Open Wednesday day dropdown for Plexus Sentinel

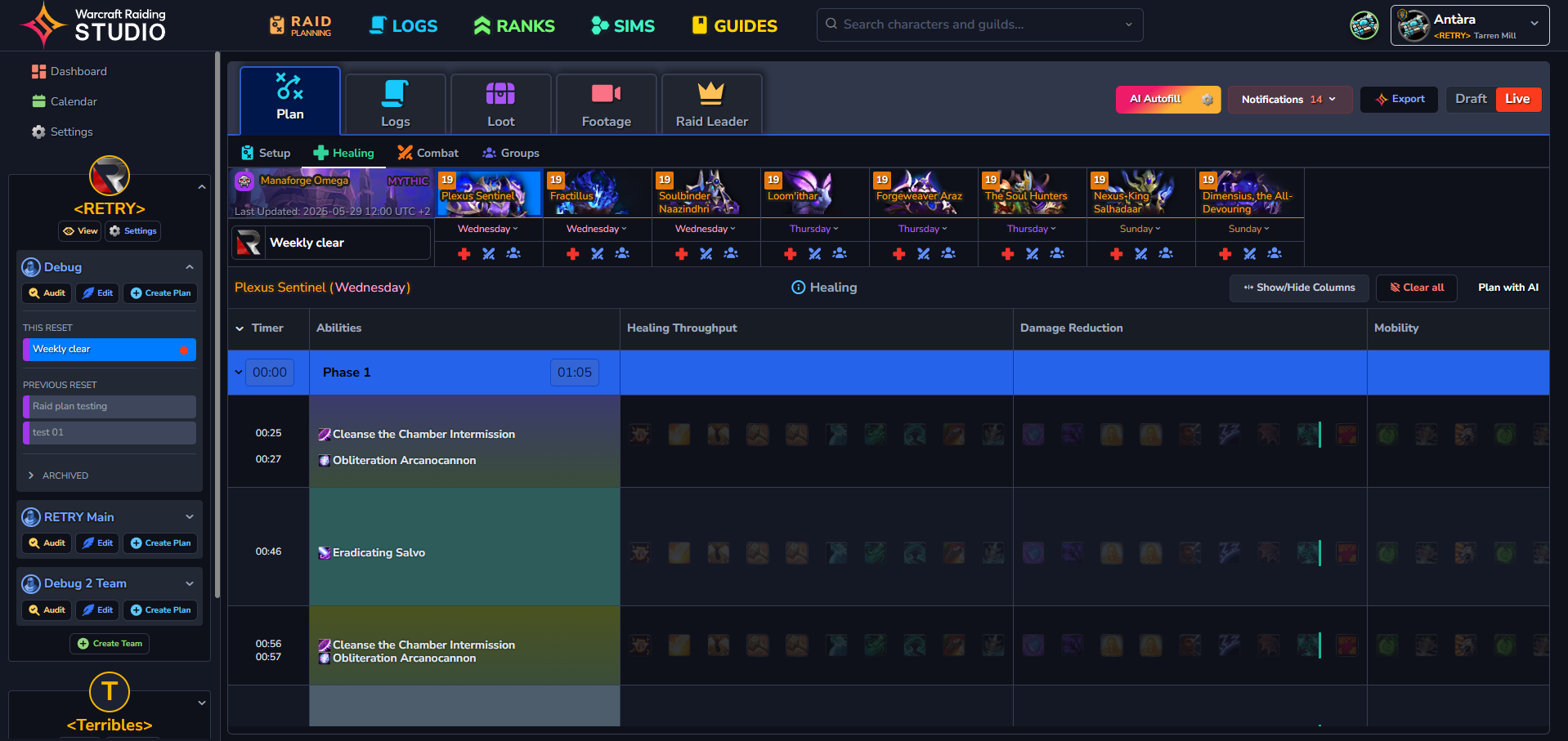point(488,229)
